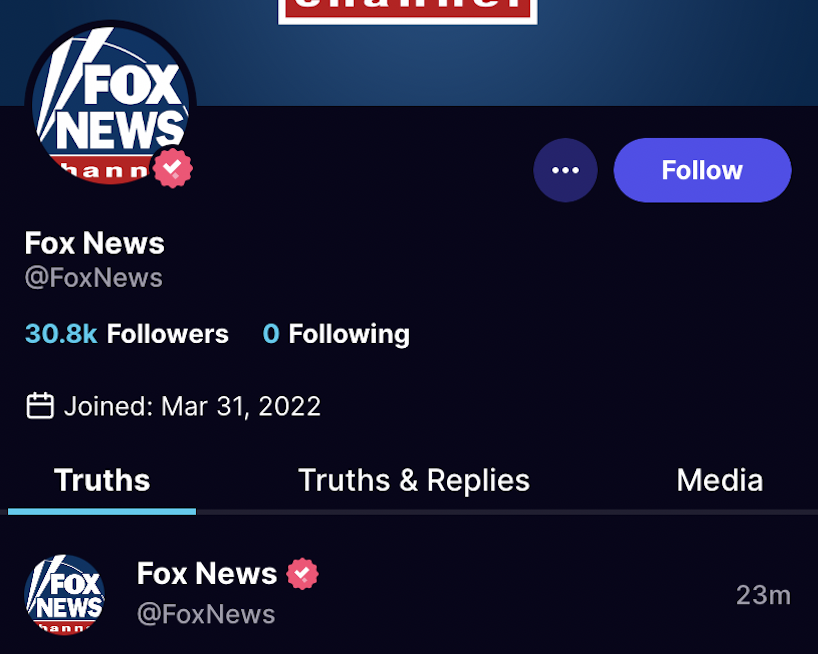Click the @FoxNews handle on the profile
The image size is (818, 654).
(x=93, y=277)
